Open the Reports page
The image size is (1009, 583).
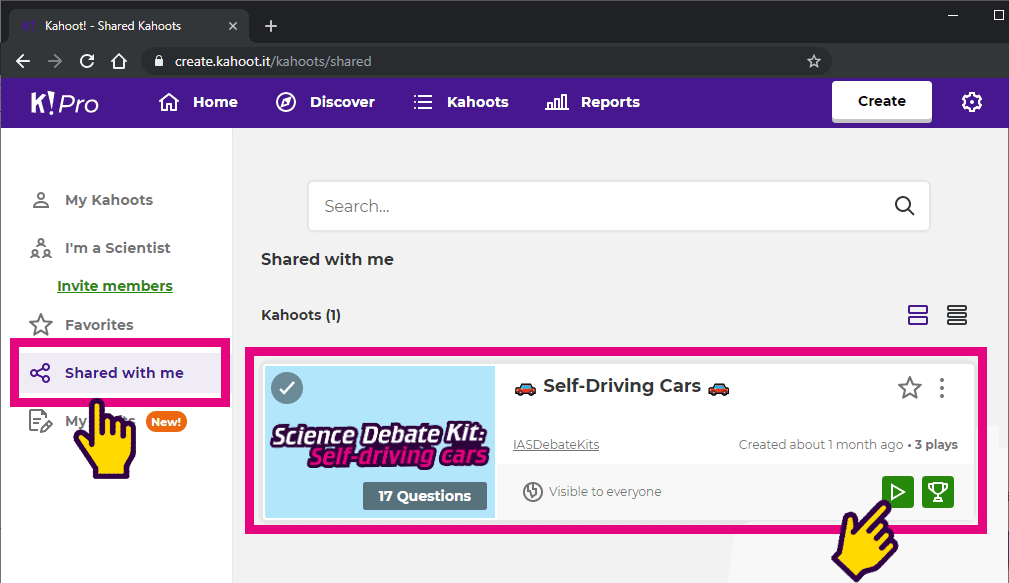tap(593, 102)
